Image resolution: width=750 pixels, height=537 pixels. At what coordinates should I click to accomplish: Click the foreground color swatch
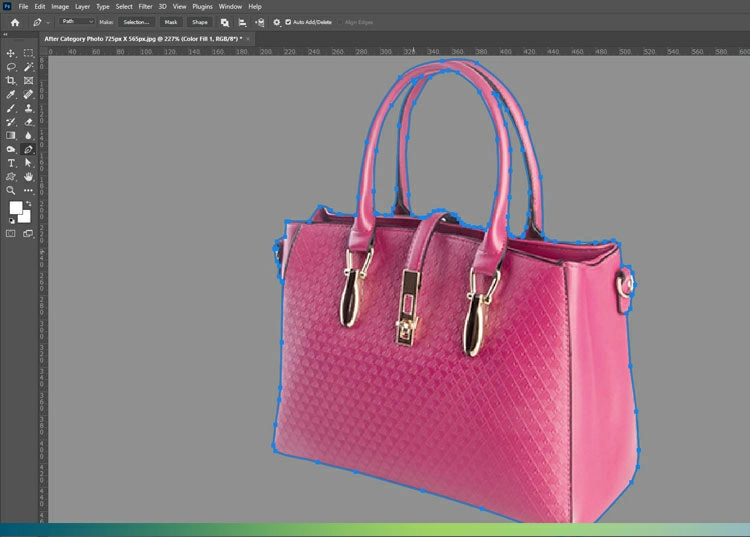click(x=16, y=208)
